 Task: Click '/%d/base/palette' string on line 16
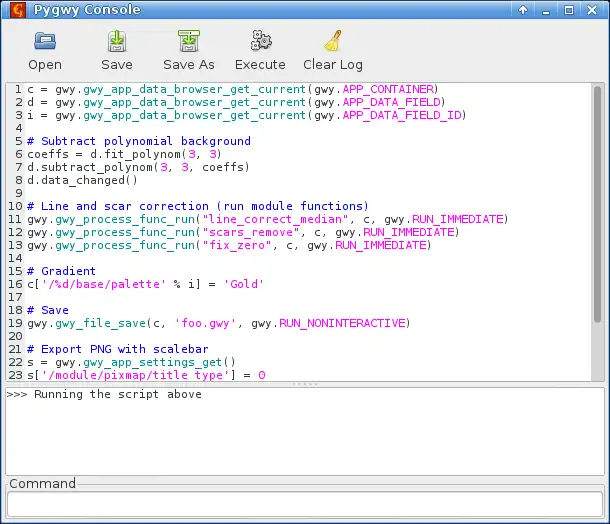(x=103, y=284)
